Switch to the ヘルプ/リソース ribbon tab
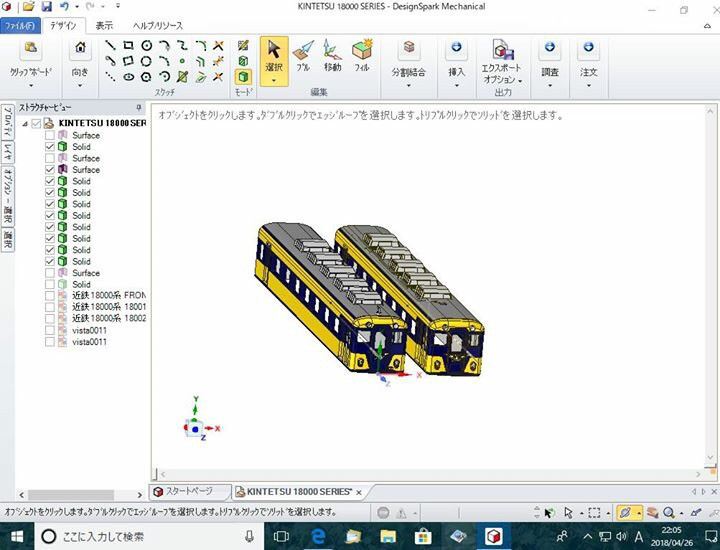The width and height of the screenshot is (720, 550). point(158,26)
